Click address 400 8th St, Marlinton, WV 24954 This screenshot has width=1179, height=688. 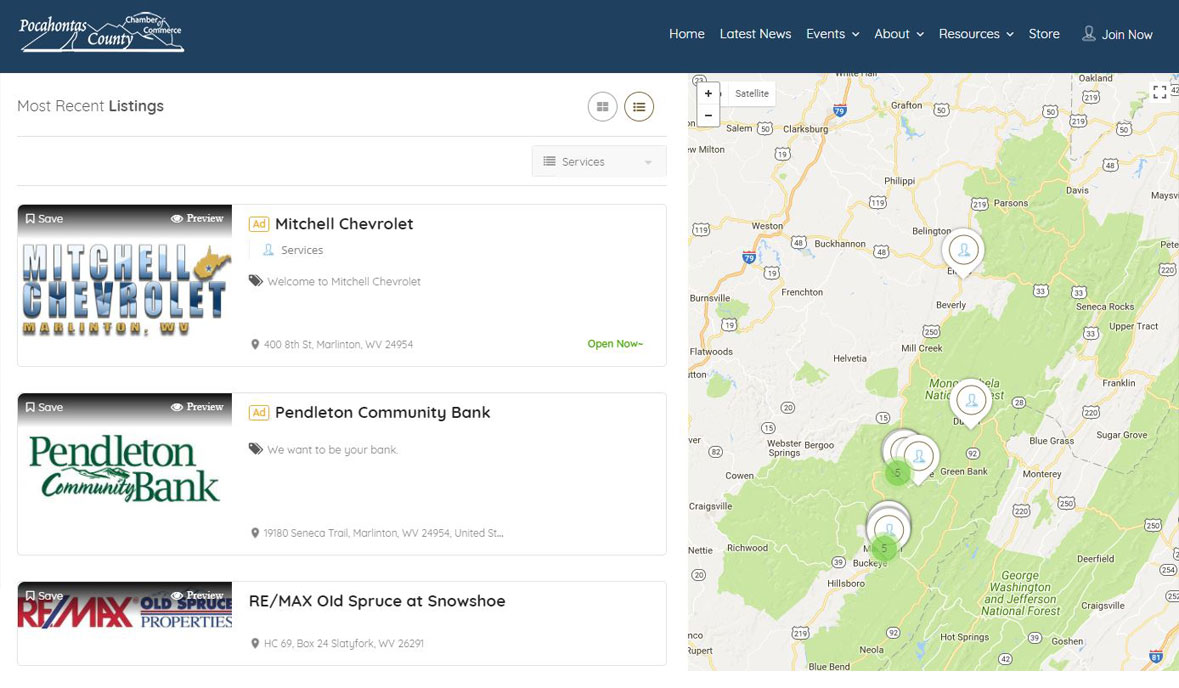(x=338, y=344)
